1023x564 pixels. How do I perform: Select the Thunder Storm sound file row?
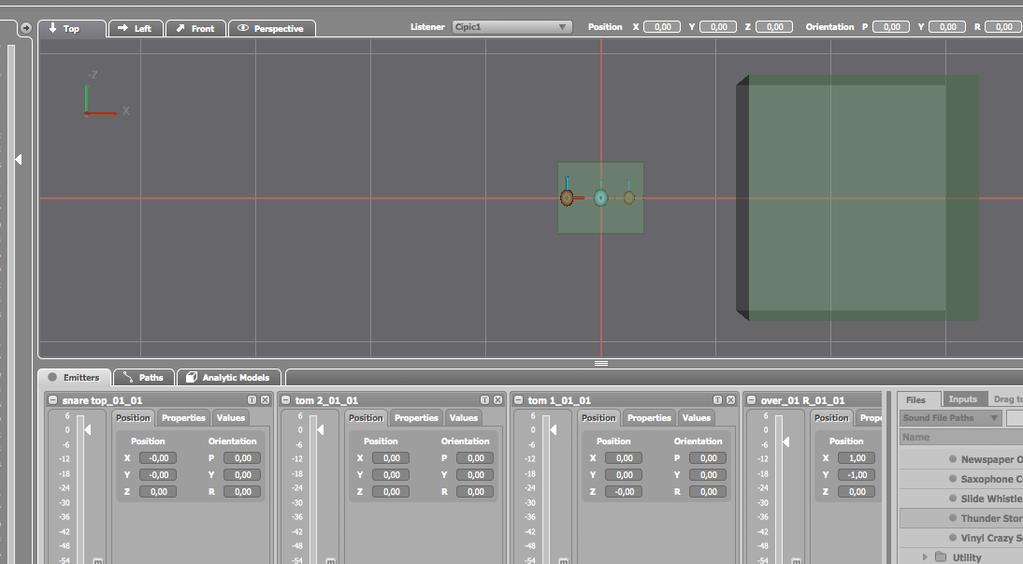click(961, 518)
